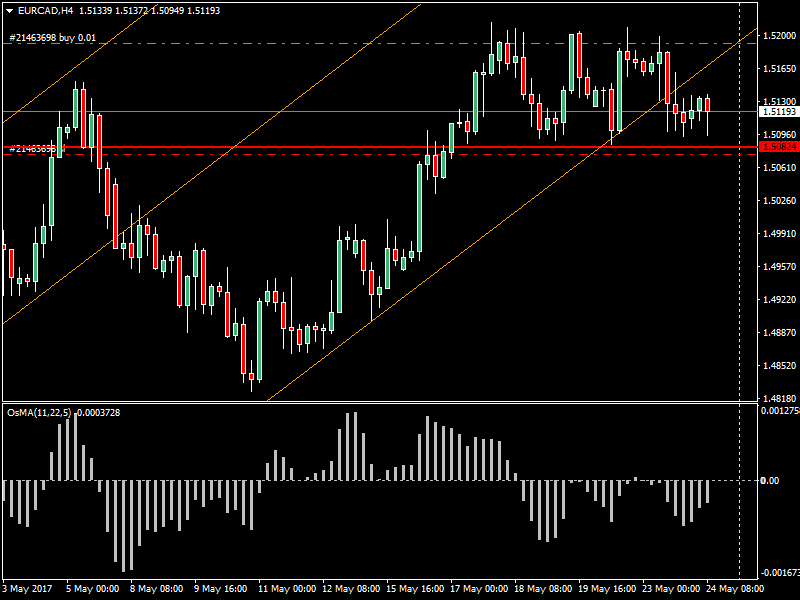Click the 1.51650 price axis label

coord(779,68)
